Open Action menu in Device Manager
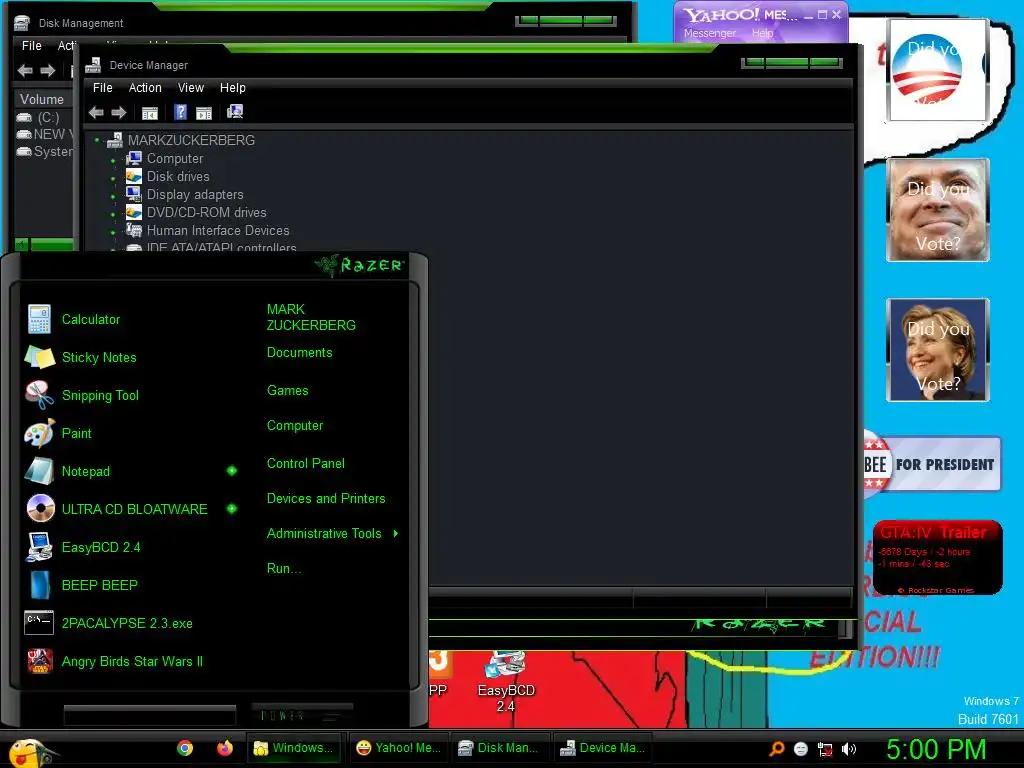This screenshot has width=1024, height=768. click(145, 88)
